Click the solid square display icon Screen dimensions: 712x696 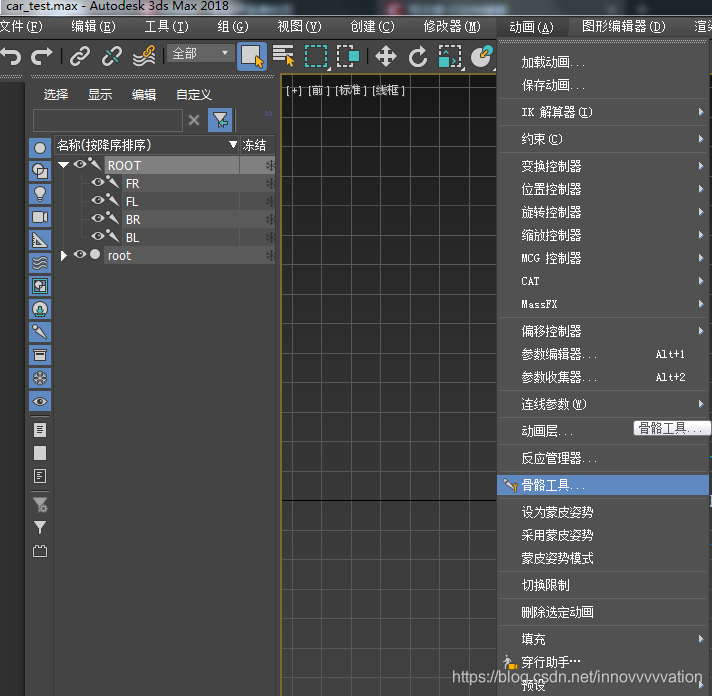(x=40, y=453)
